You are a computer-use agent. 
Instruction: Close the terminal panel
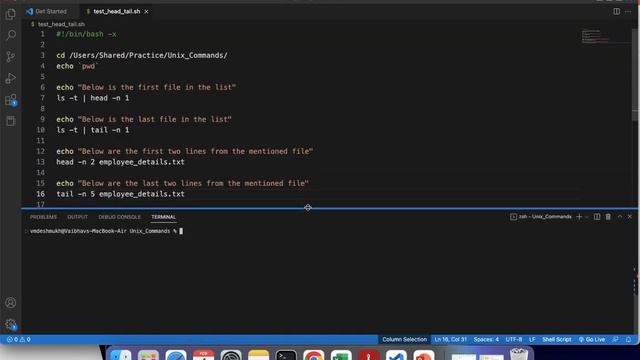pyautogui.click(x=630, y=217)
